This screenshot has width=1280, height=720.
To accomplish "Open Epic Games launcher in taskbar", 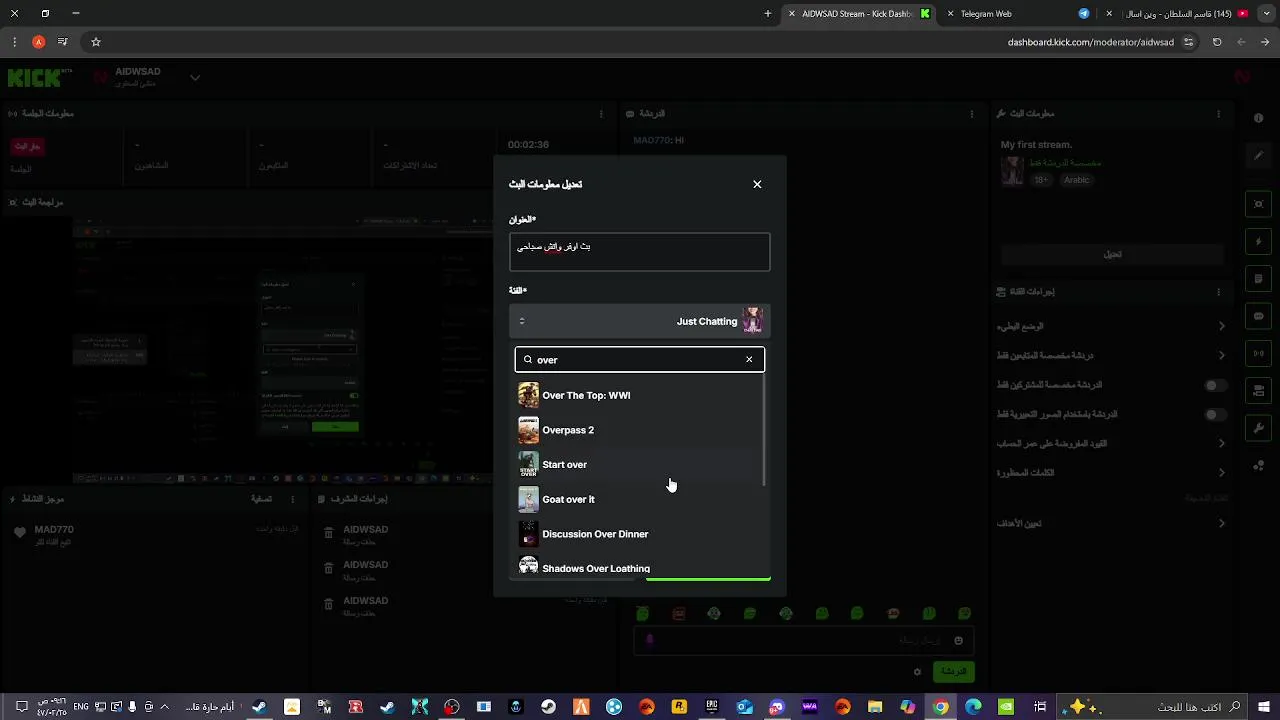I will [712, 707].
